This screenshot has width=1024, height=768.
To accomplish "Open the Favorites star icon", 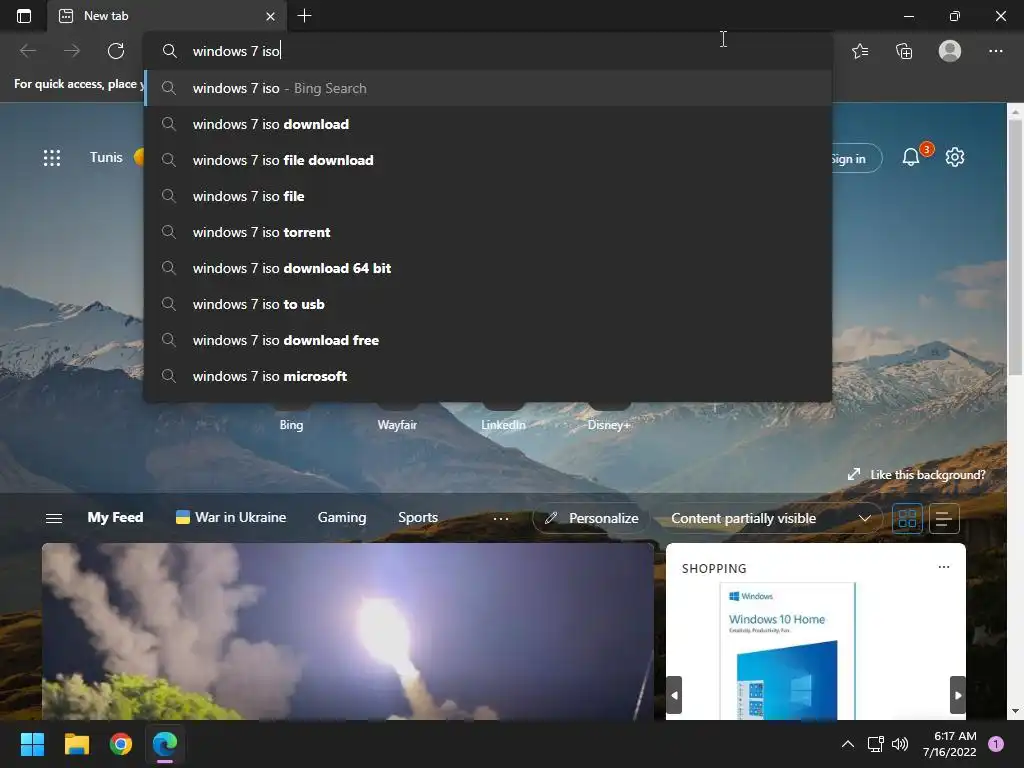I will point(860,51).
